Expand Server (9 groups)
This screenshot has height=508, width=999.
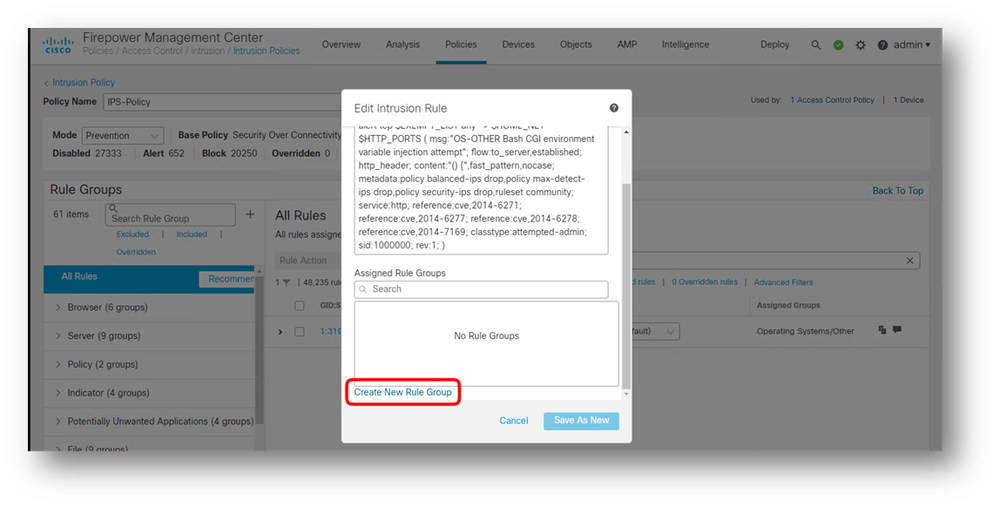[58, 336]
